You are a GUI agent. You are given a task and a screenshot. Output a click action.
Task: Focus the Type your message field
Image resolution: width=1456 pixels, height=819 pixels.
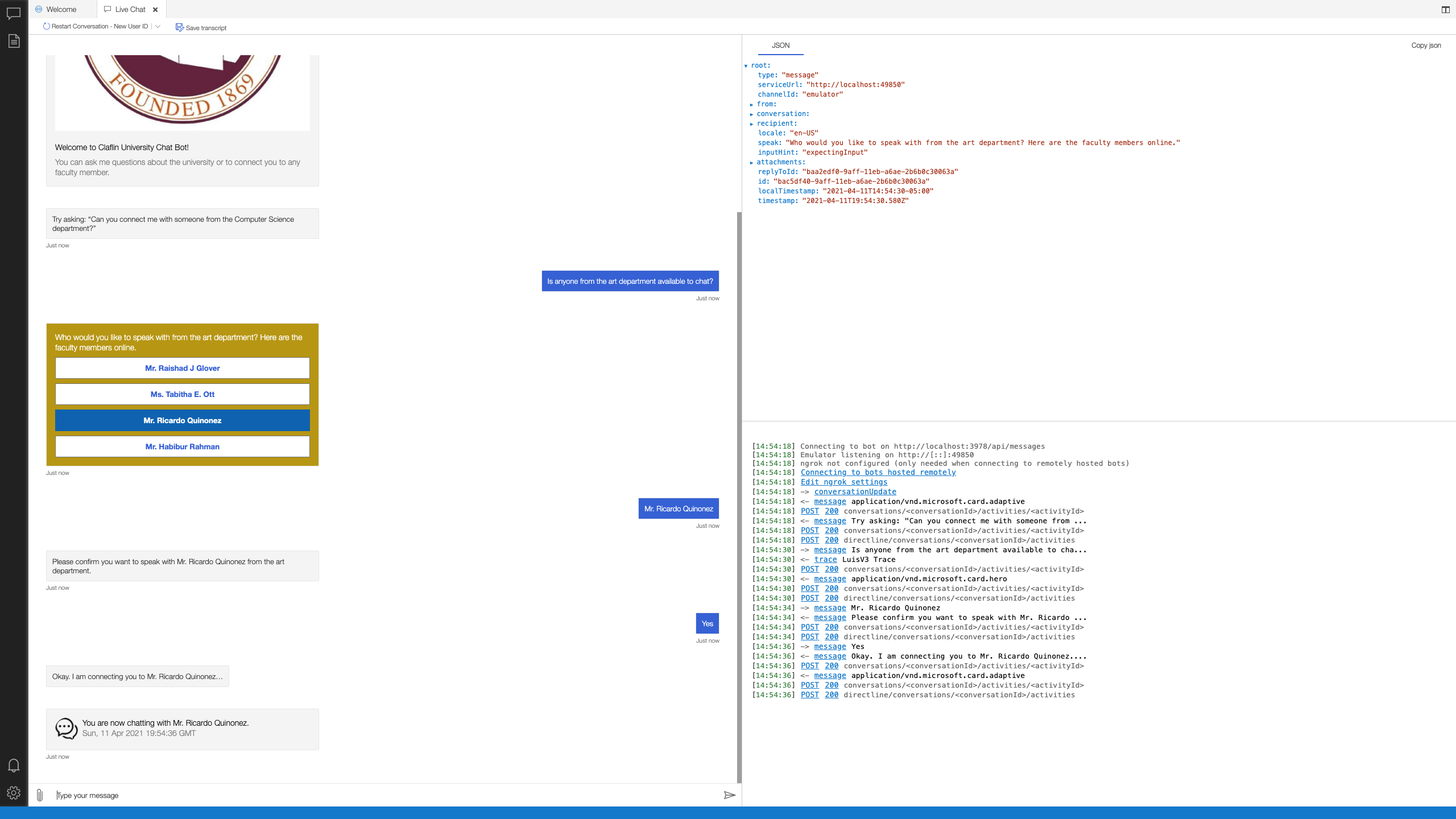click(387, 795)
